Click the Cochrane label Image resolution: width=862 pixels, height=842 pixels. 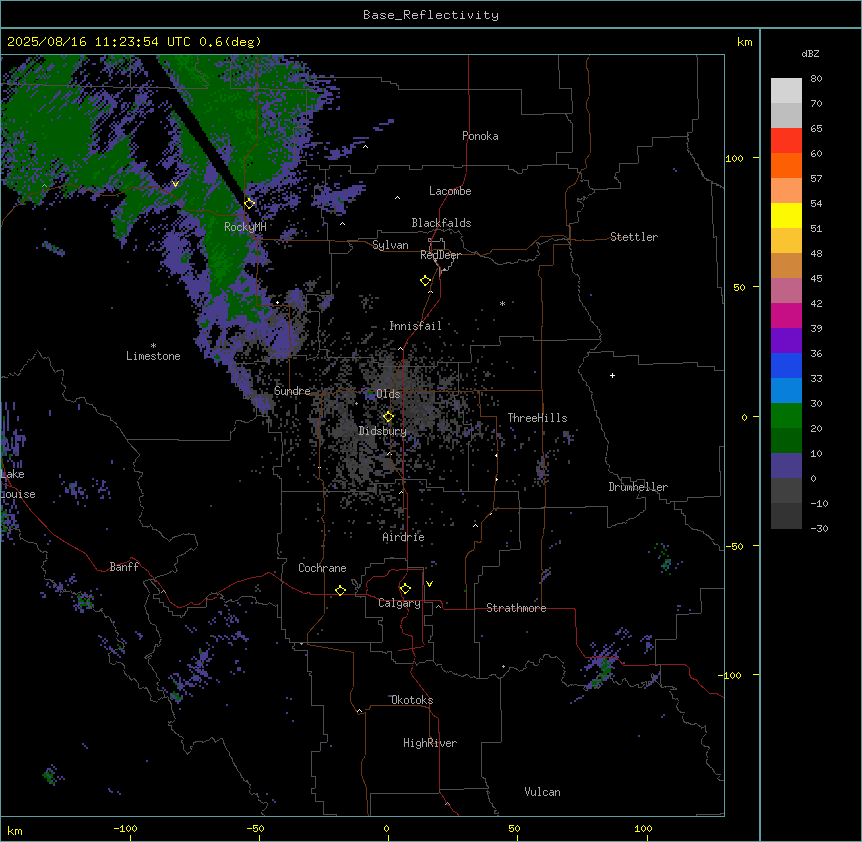322,568
